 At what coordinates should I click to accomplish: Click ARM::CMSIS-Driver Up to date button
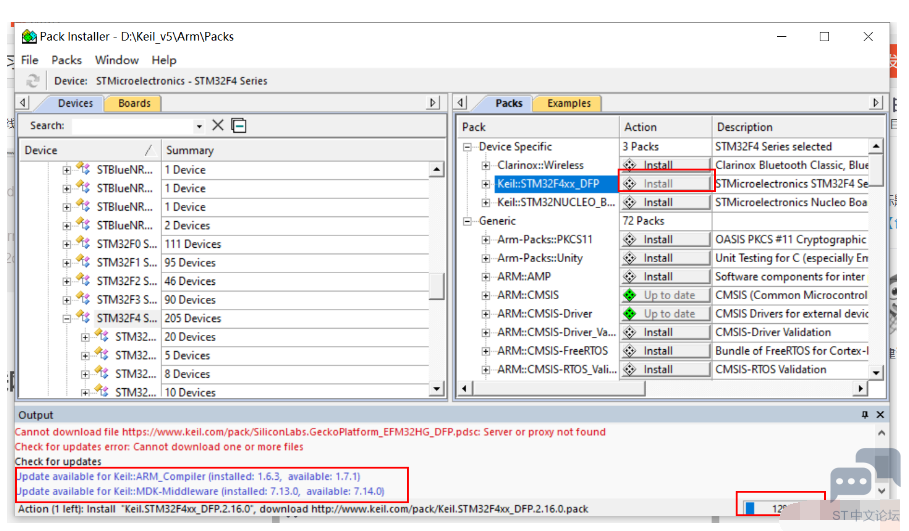coord(666,314)
